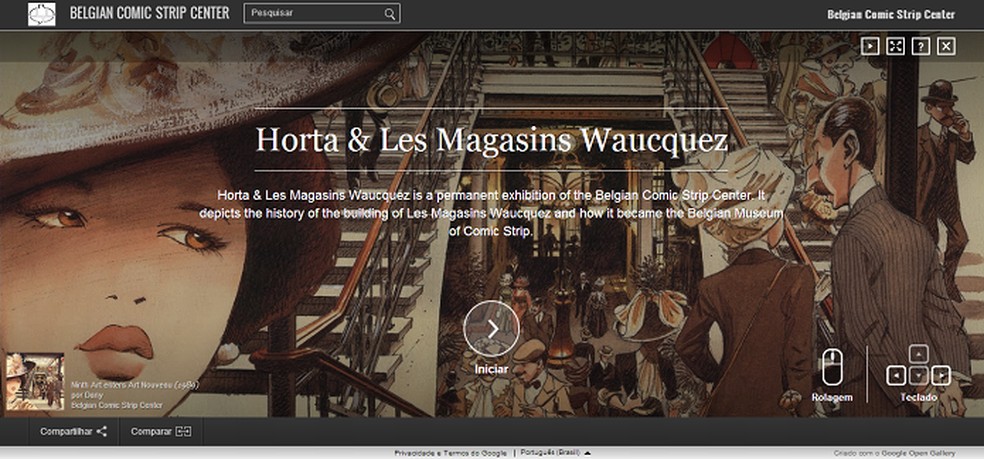Expand the Português (Brasil) language dropdown
Viewport: 984px width, 459px height.
(x=555, y=453)
